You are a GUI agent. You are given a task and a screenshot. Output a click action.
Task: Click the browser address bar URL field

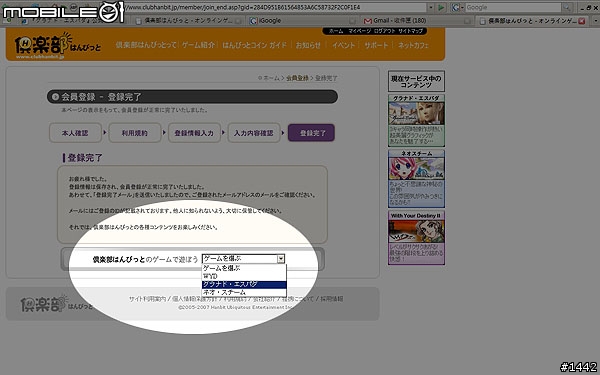[275, 7]
